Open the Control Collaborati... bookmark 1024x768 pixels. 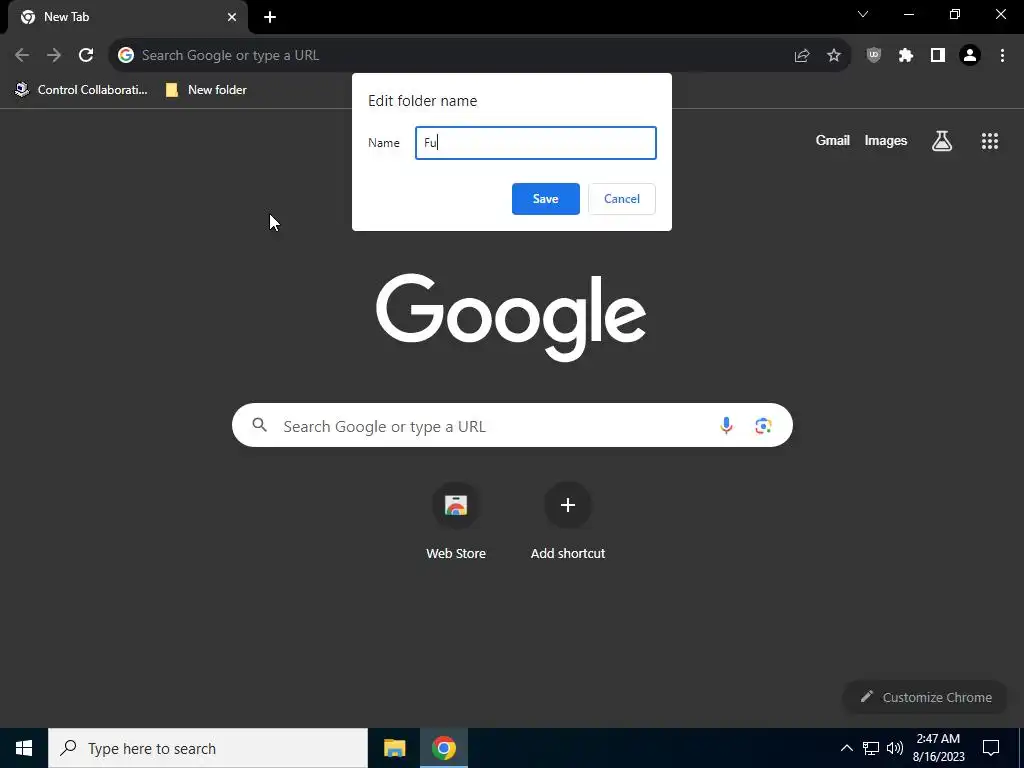[82, 90]
